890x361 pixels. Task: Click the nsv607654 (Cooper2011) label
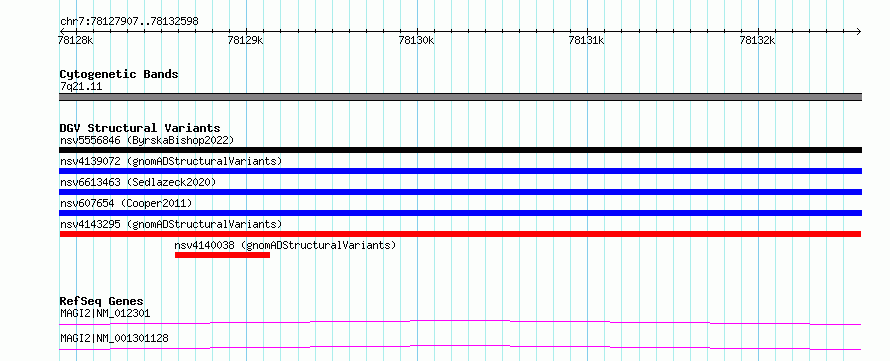(126, 203)
